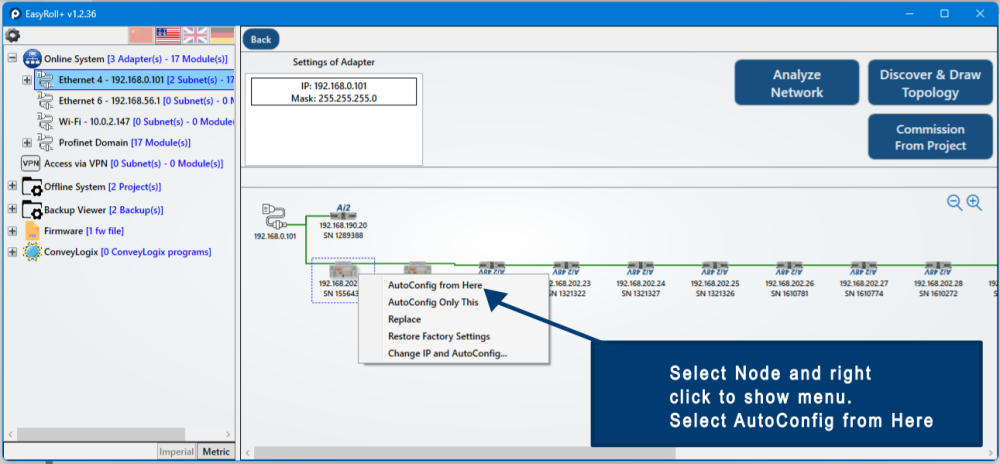Click the VPN icon
Screen dimensions: 1000x464
(x=31, y=163)
